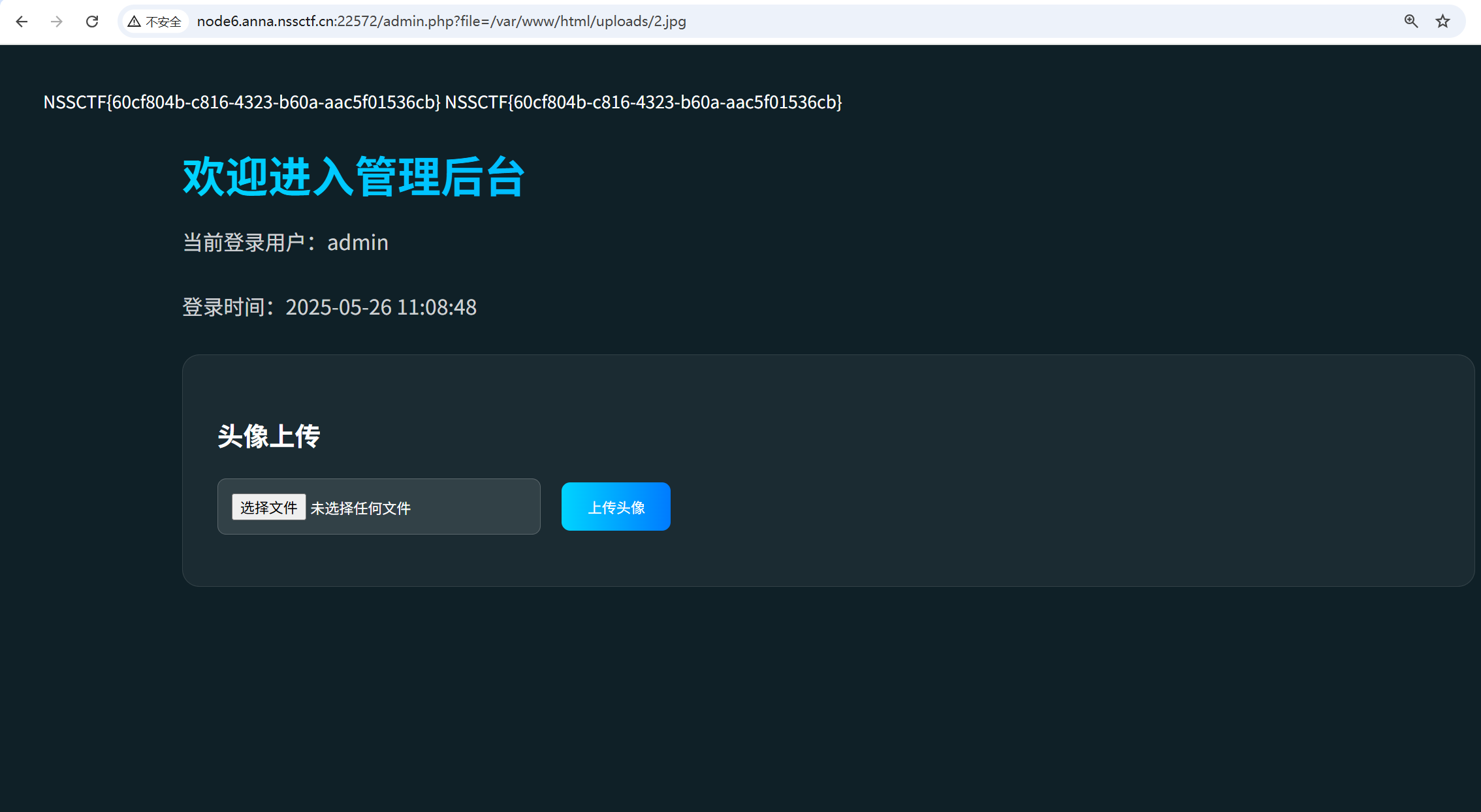The height and width of the screenshot is (812, 1481).
Task: Click the second NSSCTF flag string
Action: [x=643, y=102]
